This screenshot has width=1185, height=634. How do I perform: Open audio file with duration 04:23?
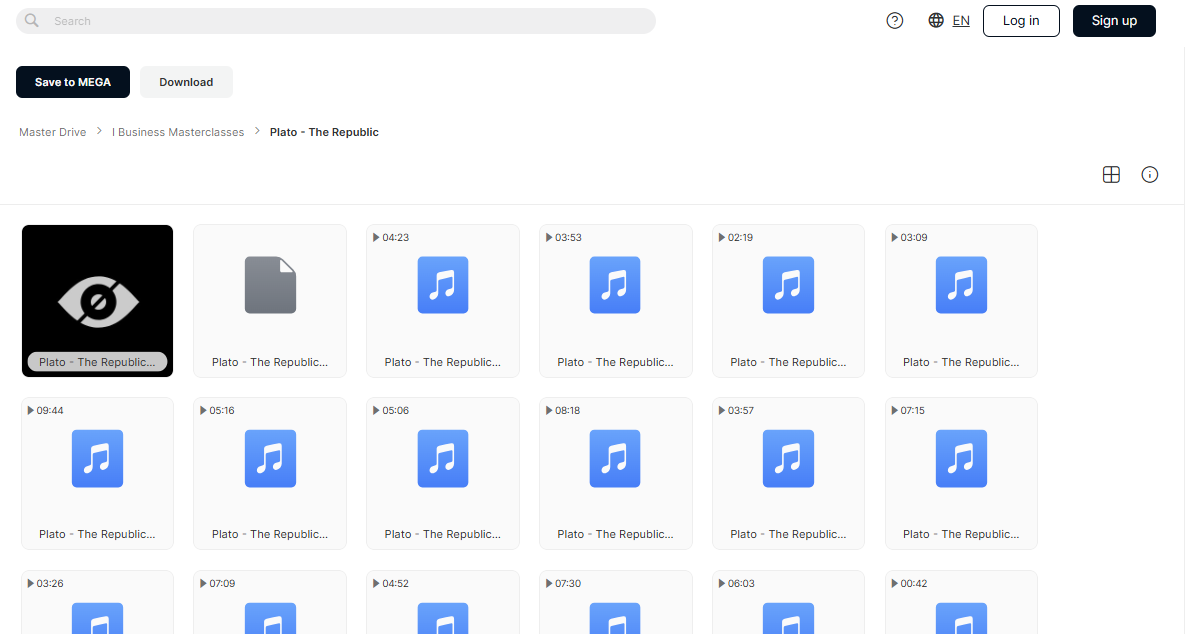443,301
